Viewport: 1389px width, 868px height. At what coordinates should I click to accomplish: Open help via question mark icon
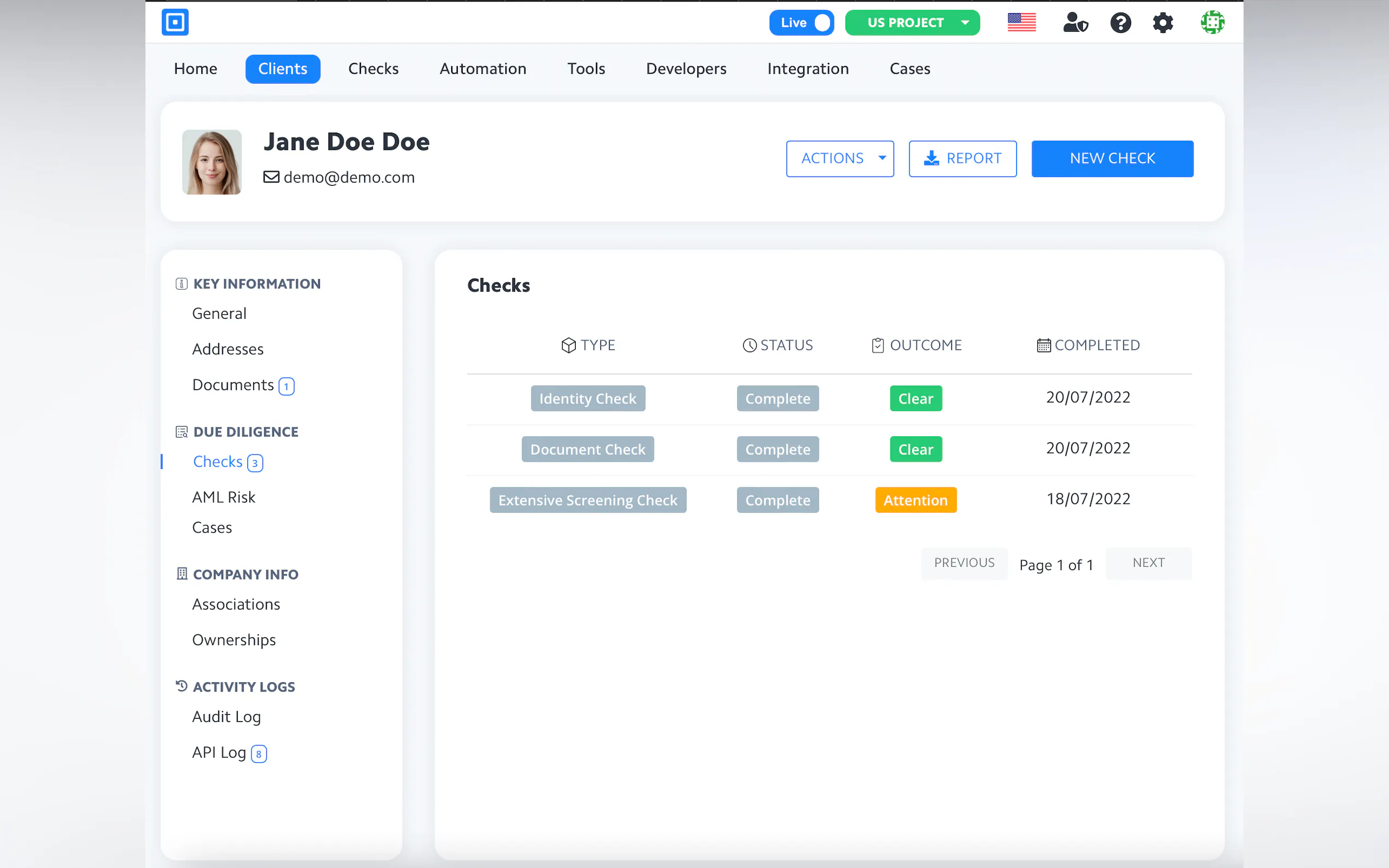[1120, 22]
